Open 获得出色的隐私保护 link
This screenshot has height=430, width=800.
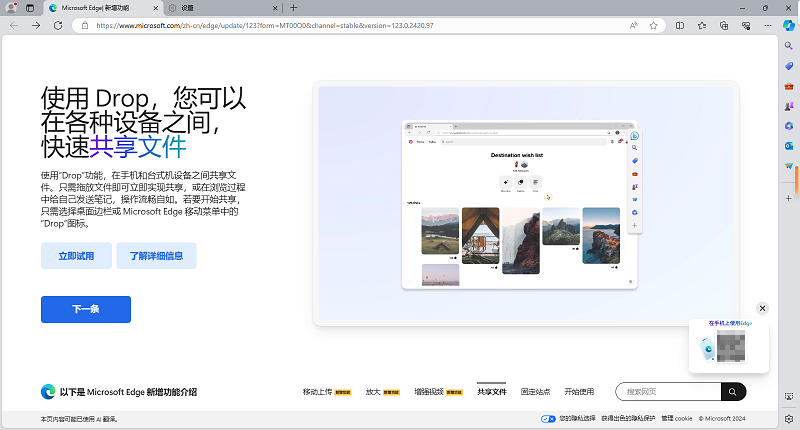[628, 418]
